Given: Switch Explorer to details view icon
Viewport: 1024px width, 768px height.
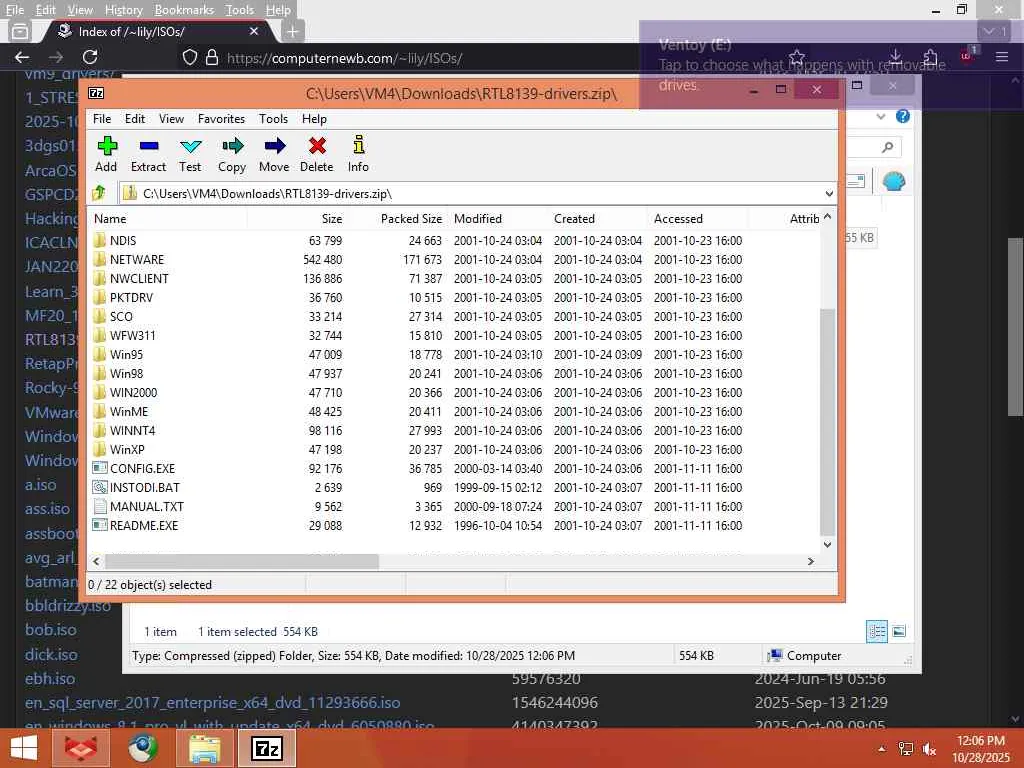Looking at the screenshot, I should pos(876,631).
